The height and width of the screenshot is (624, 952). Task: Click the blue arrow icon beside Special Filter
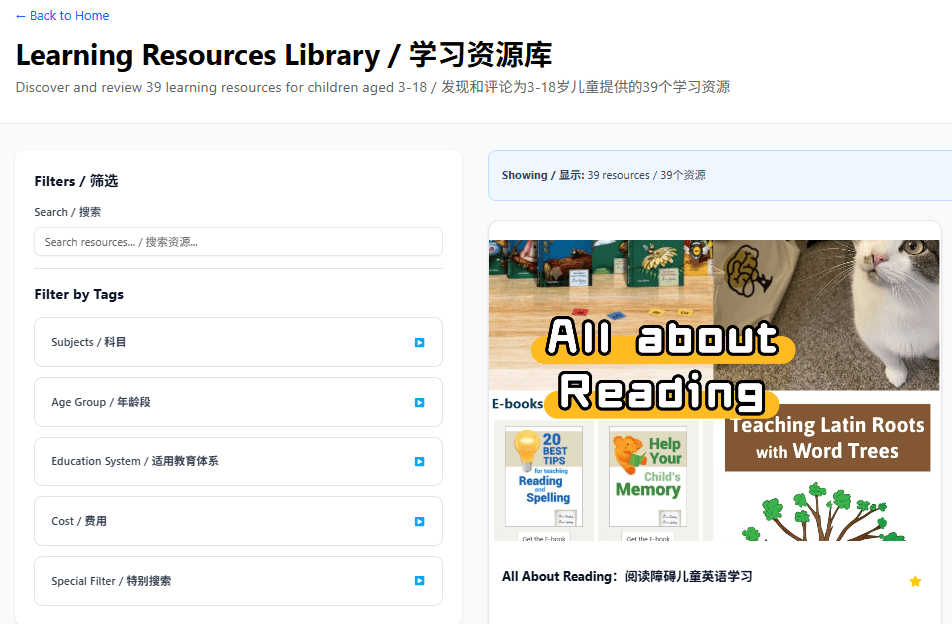[419, 581]
